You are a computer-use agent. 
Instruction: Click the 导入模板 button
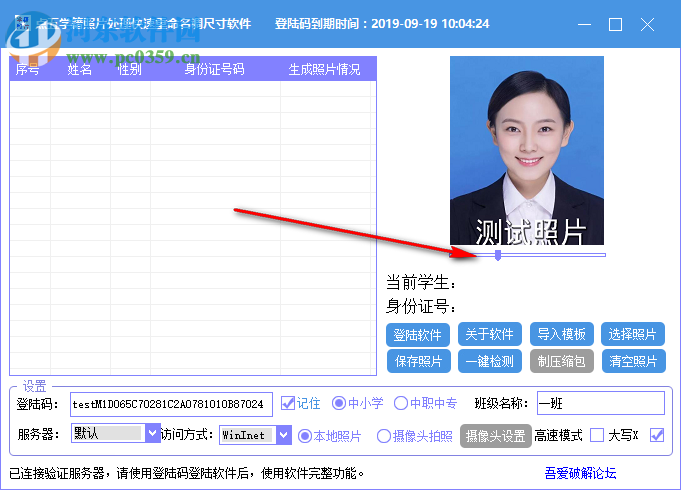562,334
